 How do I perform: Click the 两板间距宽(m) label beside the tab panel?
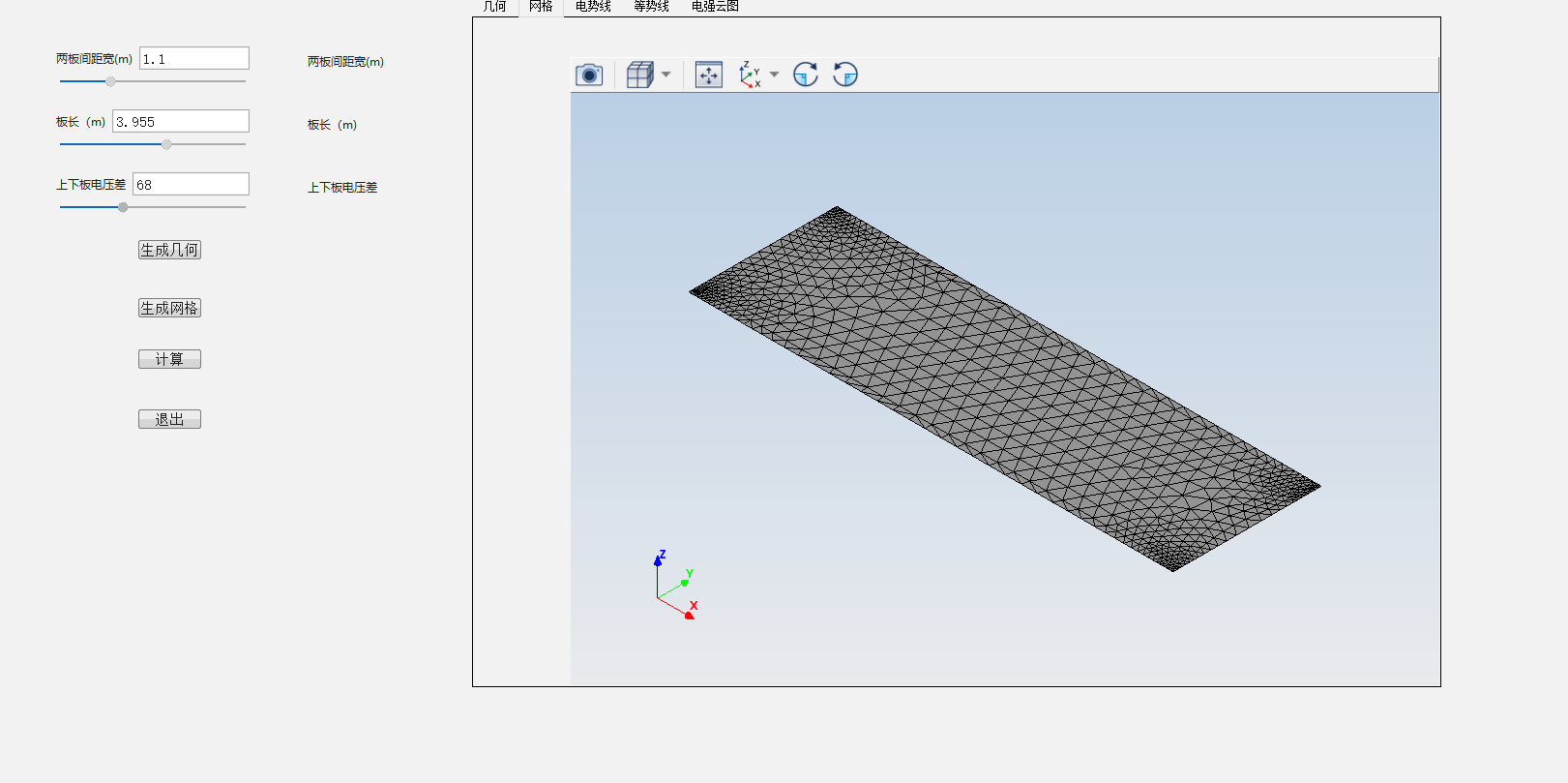345,62
